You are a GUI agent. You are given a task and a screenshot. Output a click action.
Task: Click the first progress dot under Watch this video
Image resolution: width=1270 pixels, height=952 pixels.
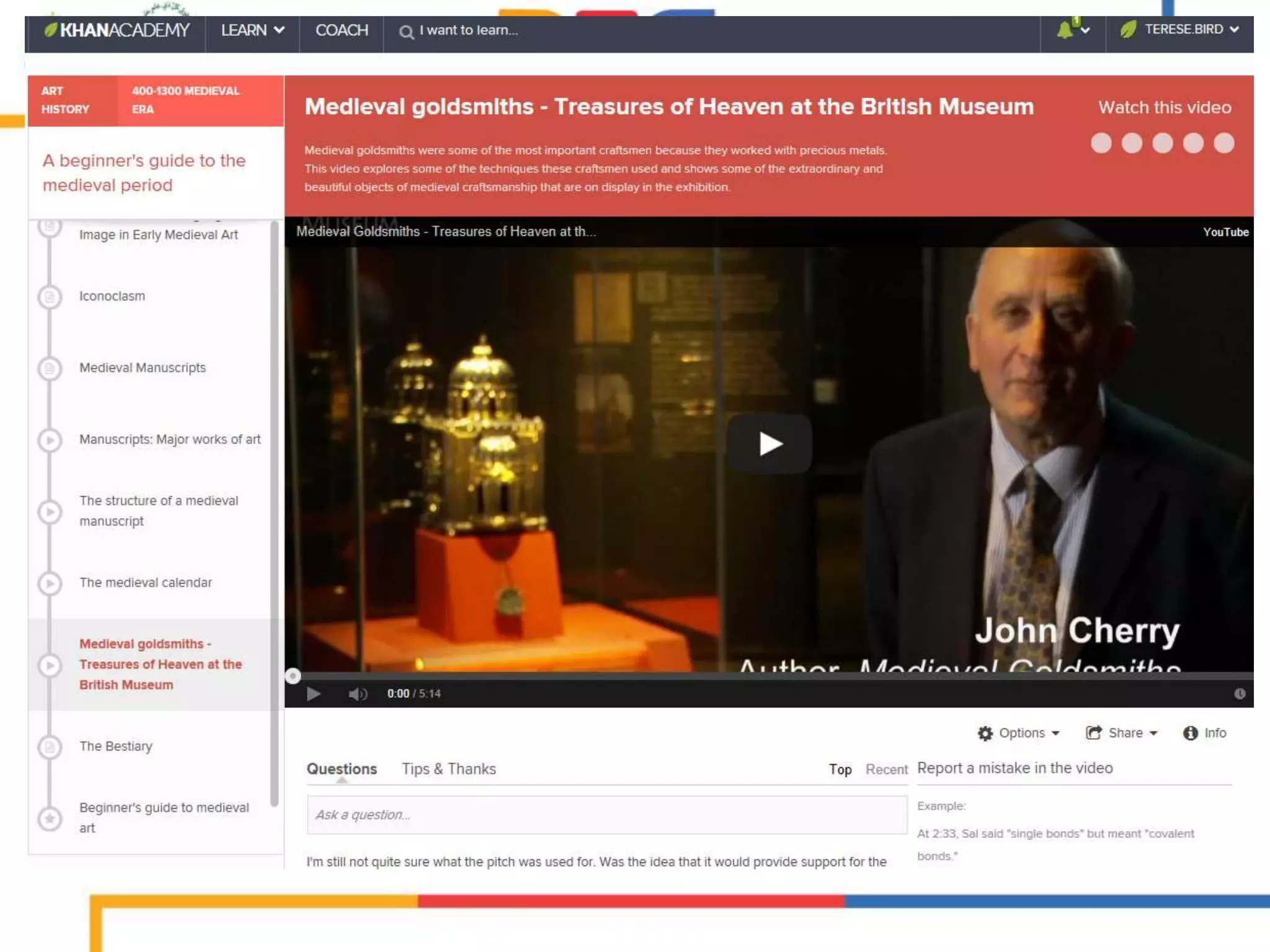1101,143
